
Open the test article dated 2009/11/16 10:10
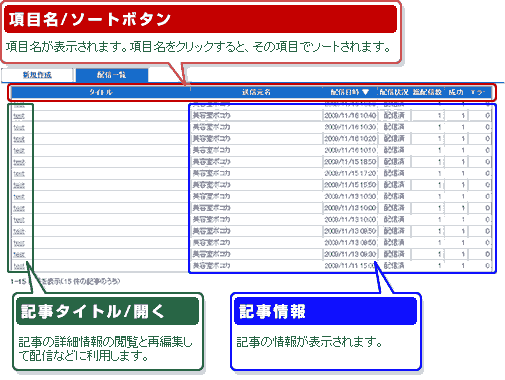(19, 150)
